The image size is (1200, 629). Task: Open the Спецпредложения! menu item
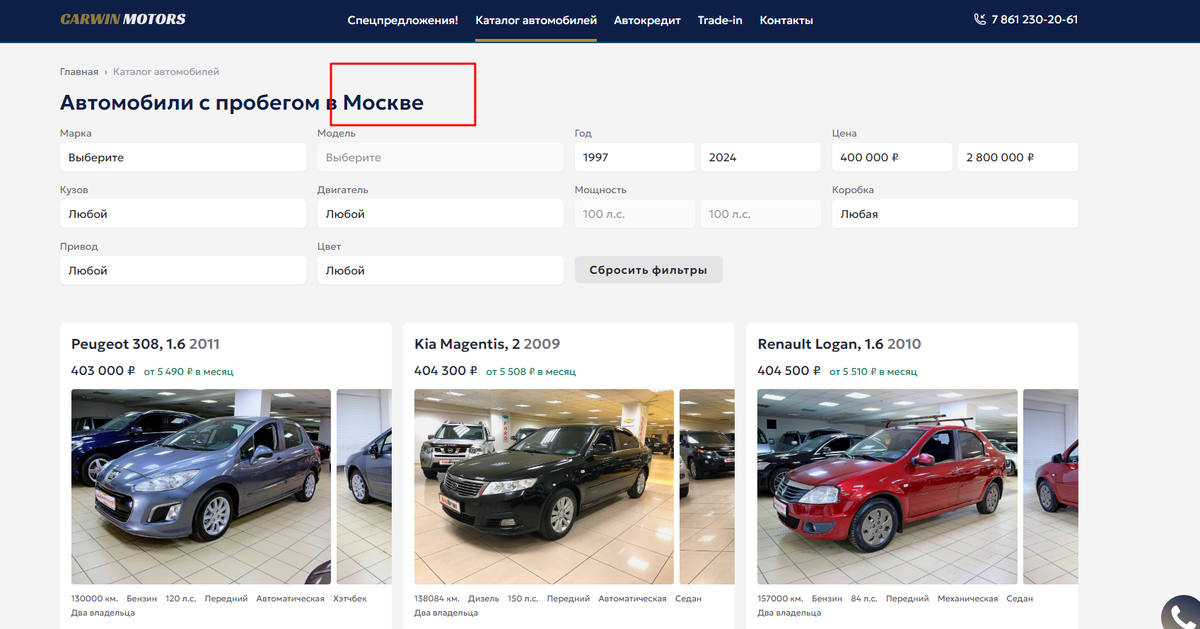[x=402, y=20]
